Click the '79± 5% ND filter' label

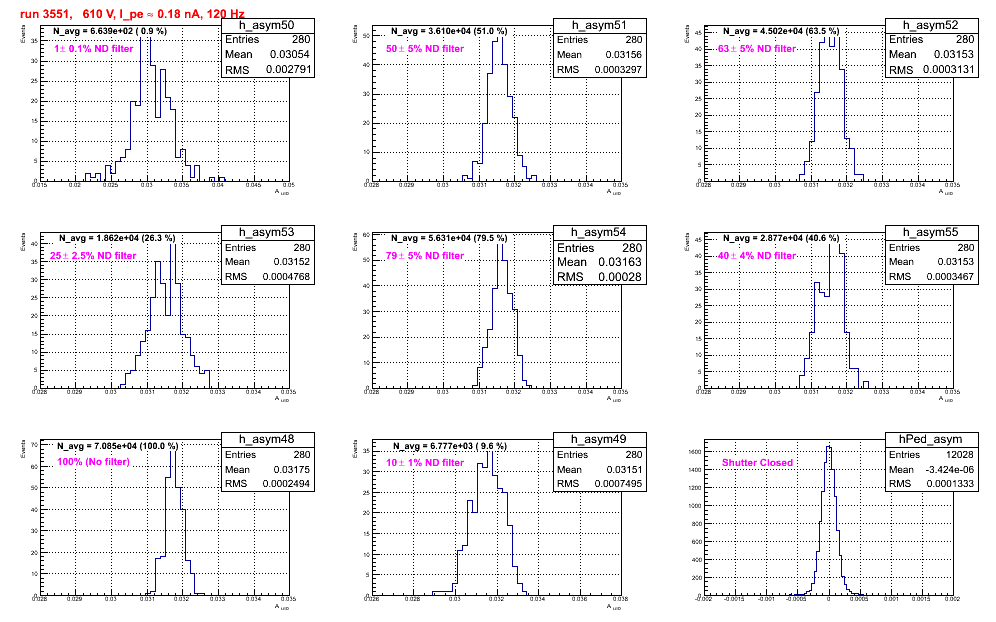425,256
